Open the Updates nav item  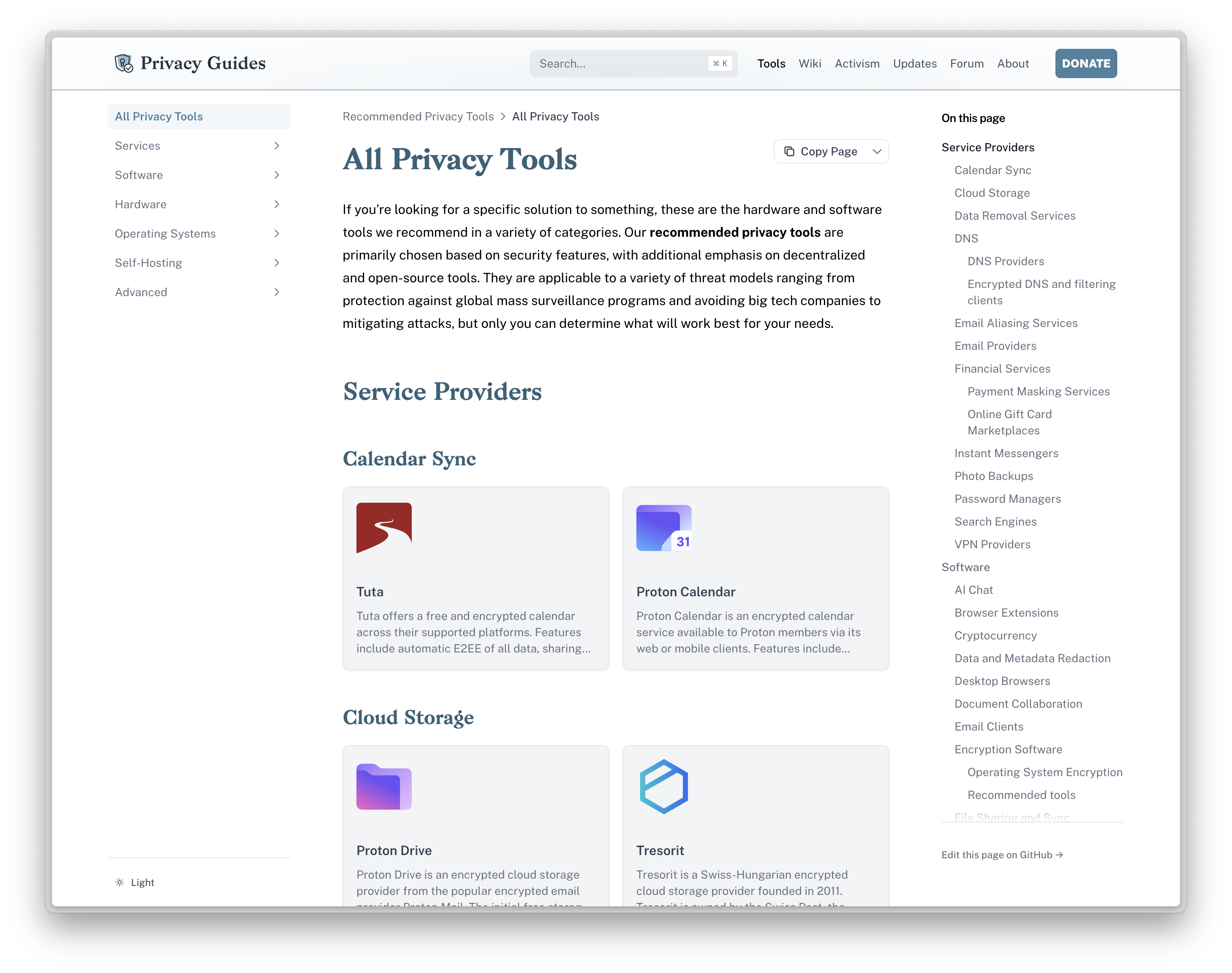coord(915,64)
